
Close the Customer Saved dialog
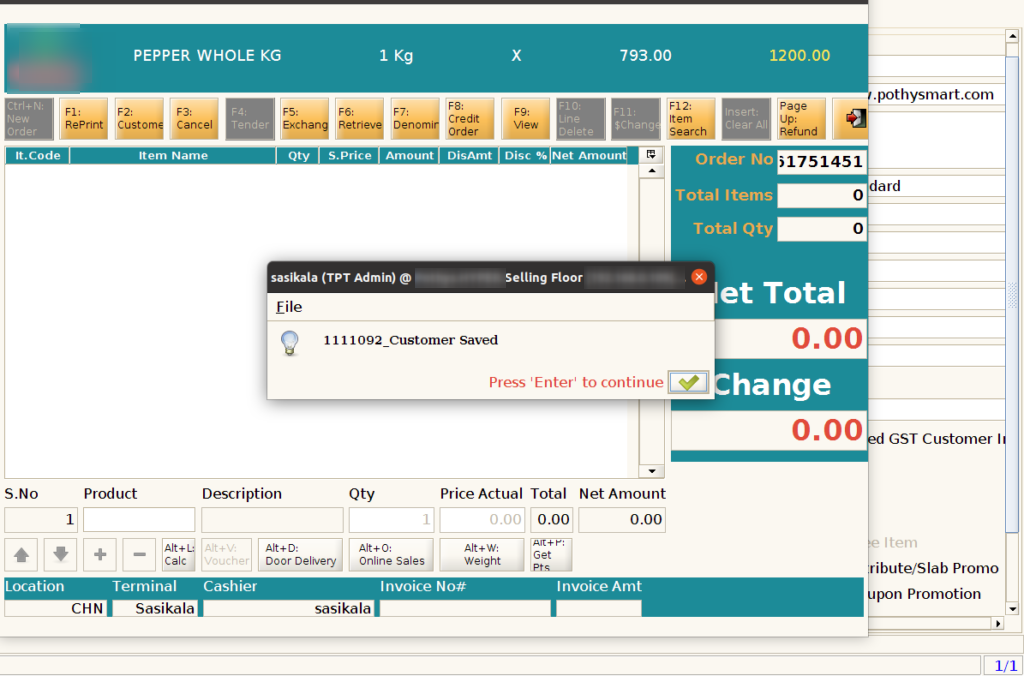[699, 277]
